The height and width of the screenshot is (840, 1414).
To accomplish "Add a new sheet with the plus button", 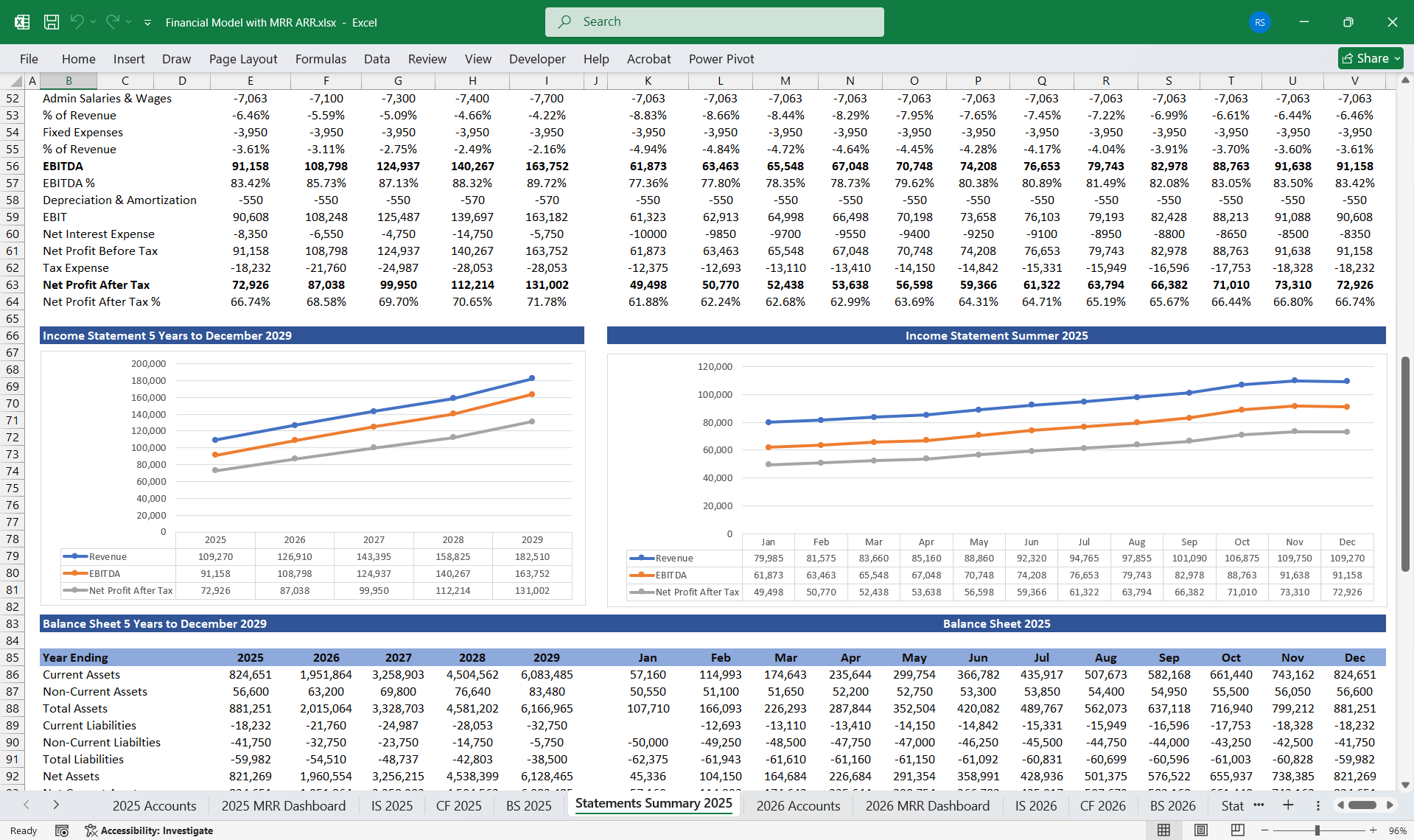I will pos(1288,805).
